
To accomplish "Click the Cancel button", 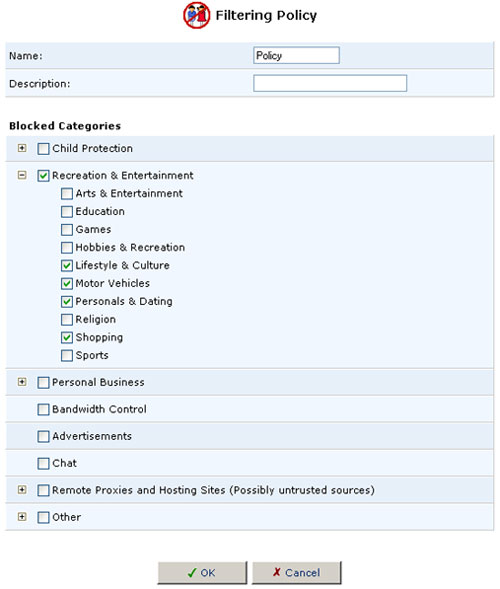I will point(297,573).
